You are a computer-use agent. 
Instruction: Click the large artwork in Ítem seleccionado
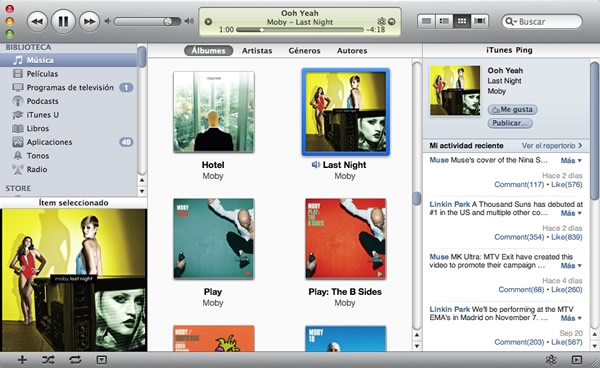tap(74, 280)
